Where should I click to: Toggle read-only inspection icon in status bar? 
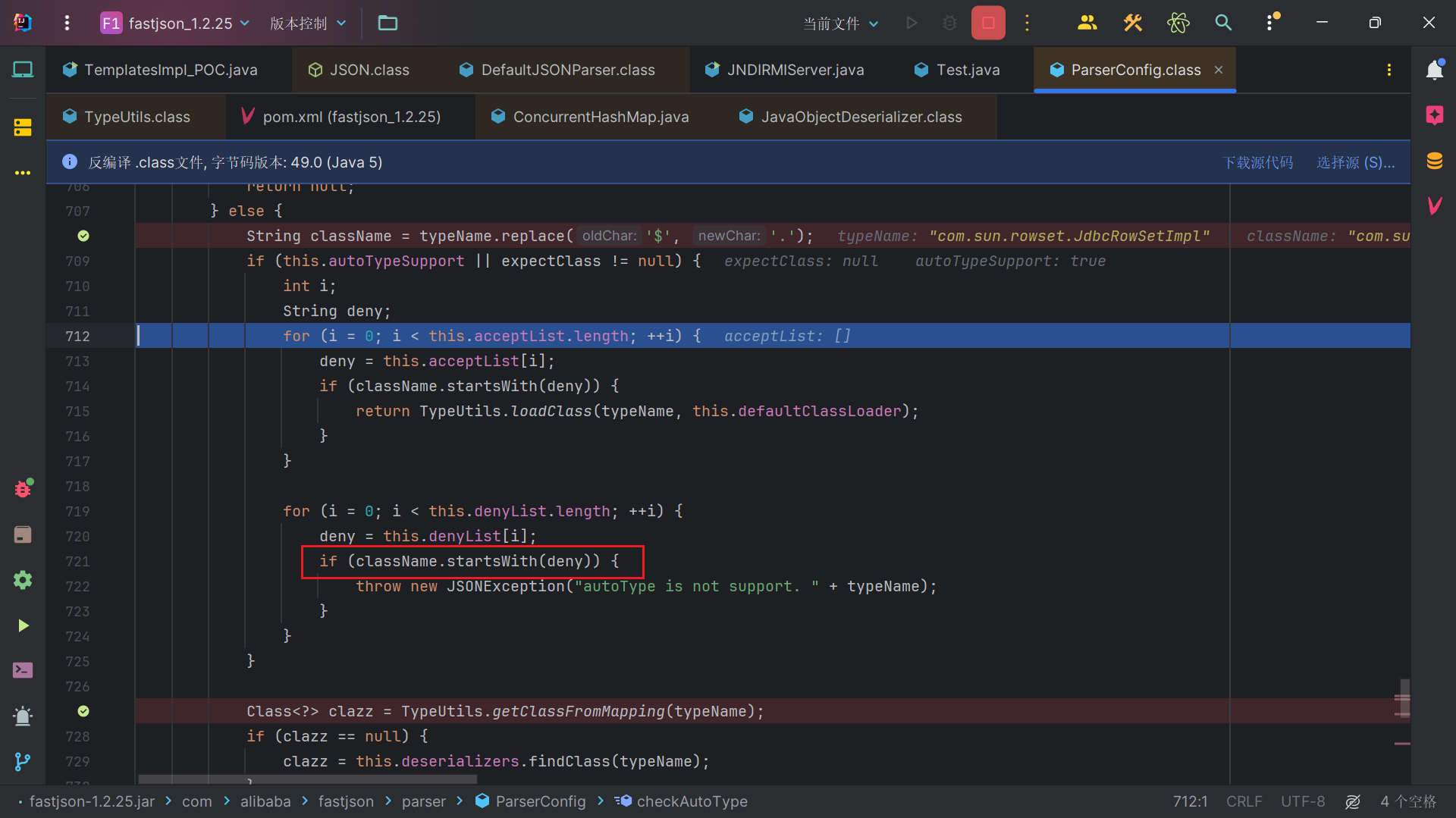[1353, 801]
